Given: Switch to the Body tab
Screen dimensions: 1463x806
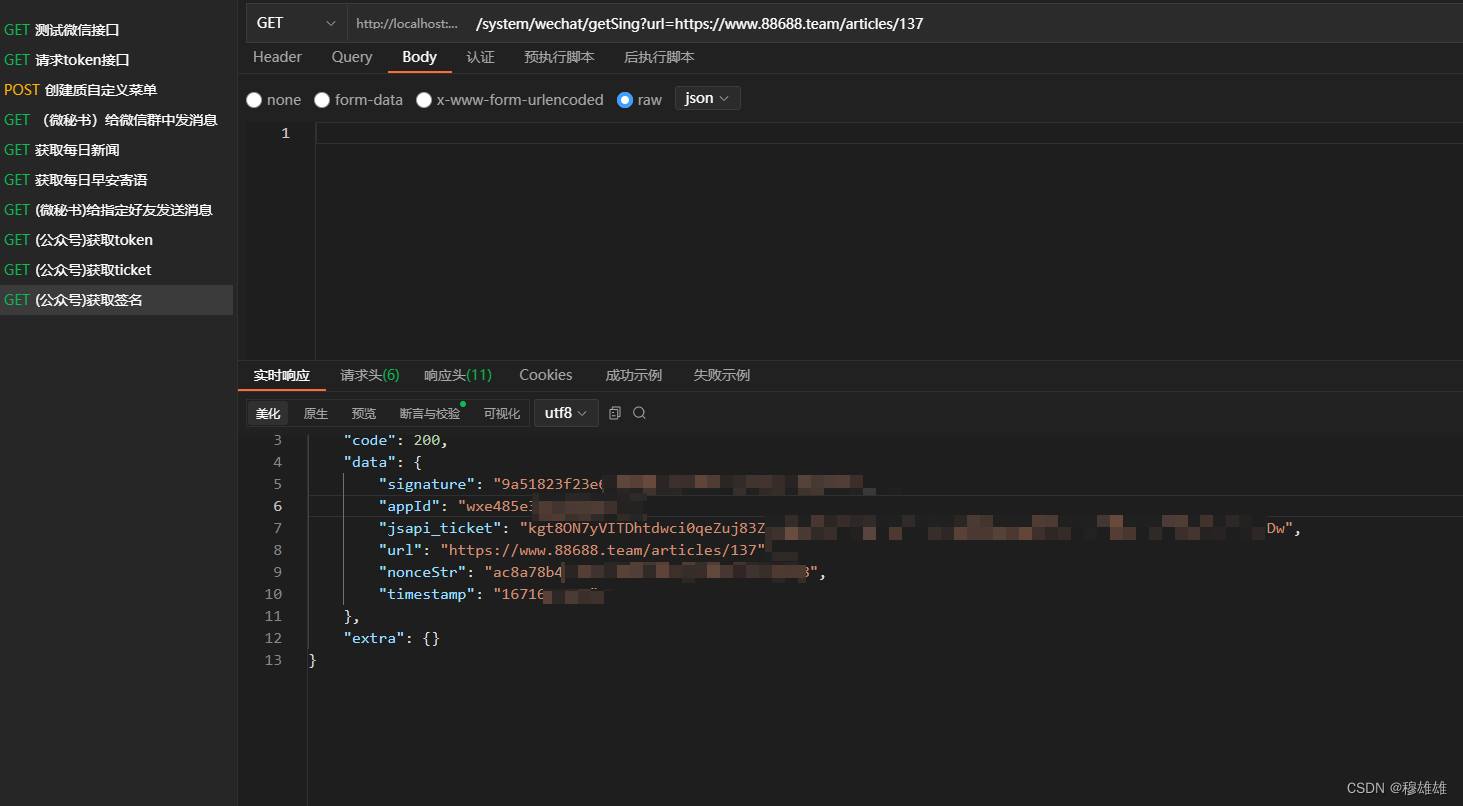Looking at the screenshot, I should pyautogui.click(x=419, y=57).
